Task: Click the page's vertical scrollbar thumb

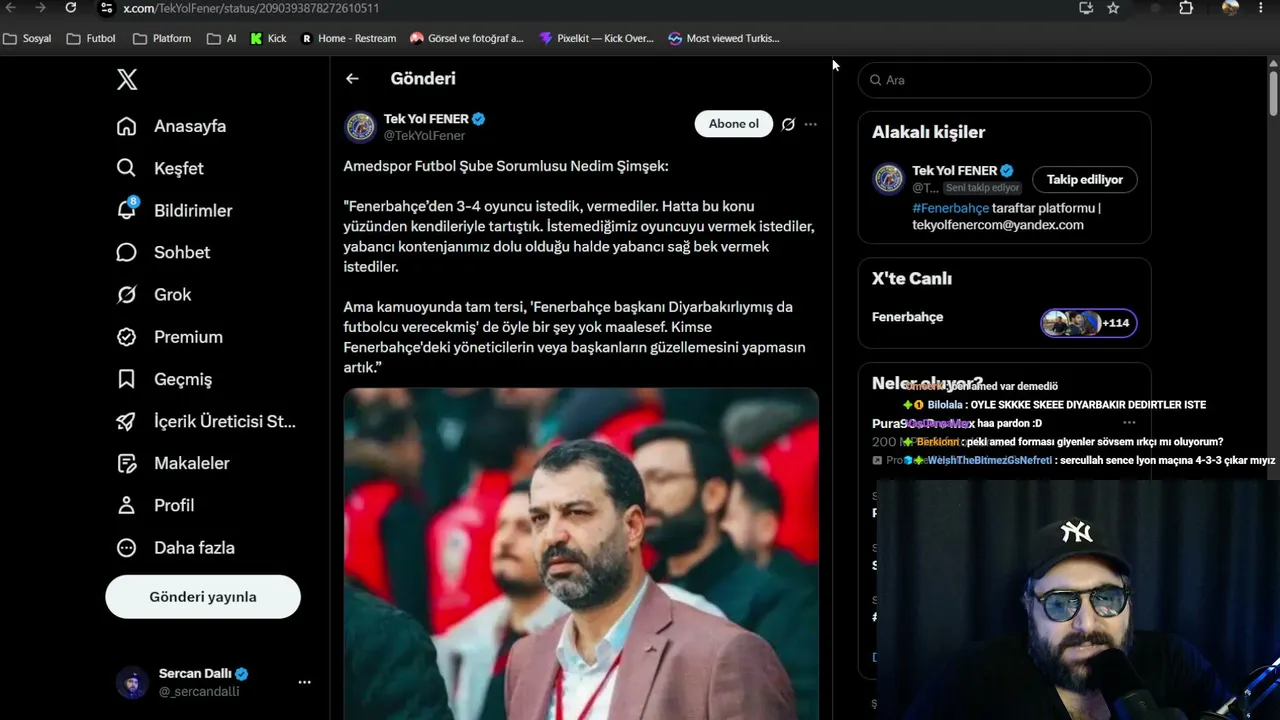Action: (x=1273, y=94)
